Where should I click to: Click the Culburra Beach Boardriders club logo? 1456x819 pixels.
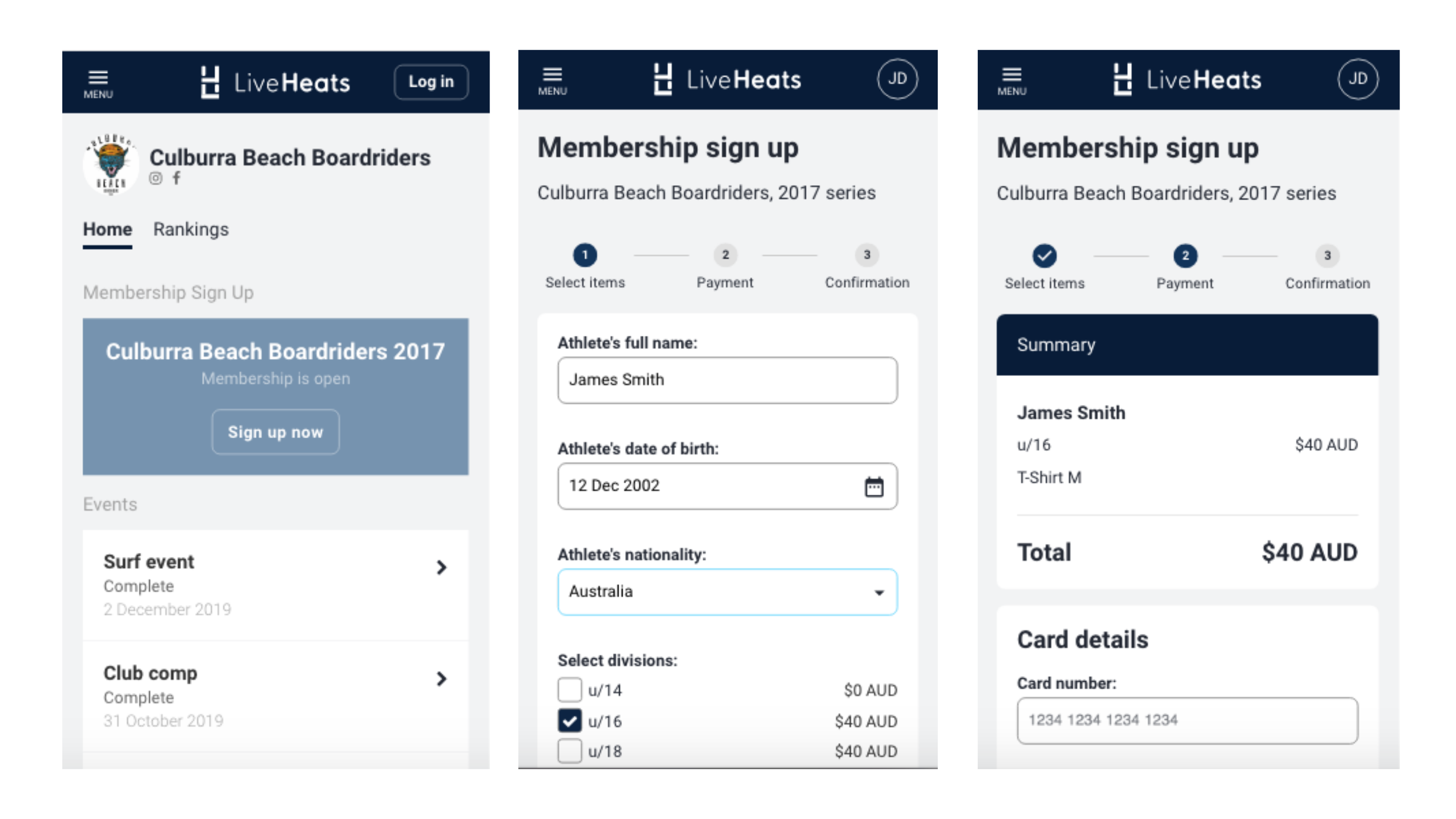111,164
